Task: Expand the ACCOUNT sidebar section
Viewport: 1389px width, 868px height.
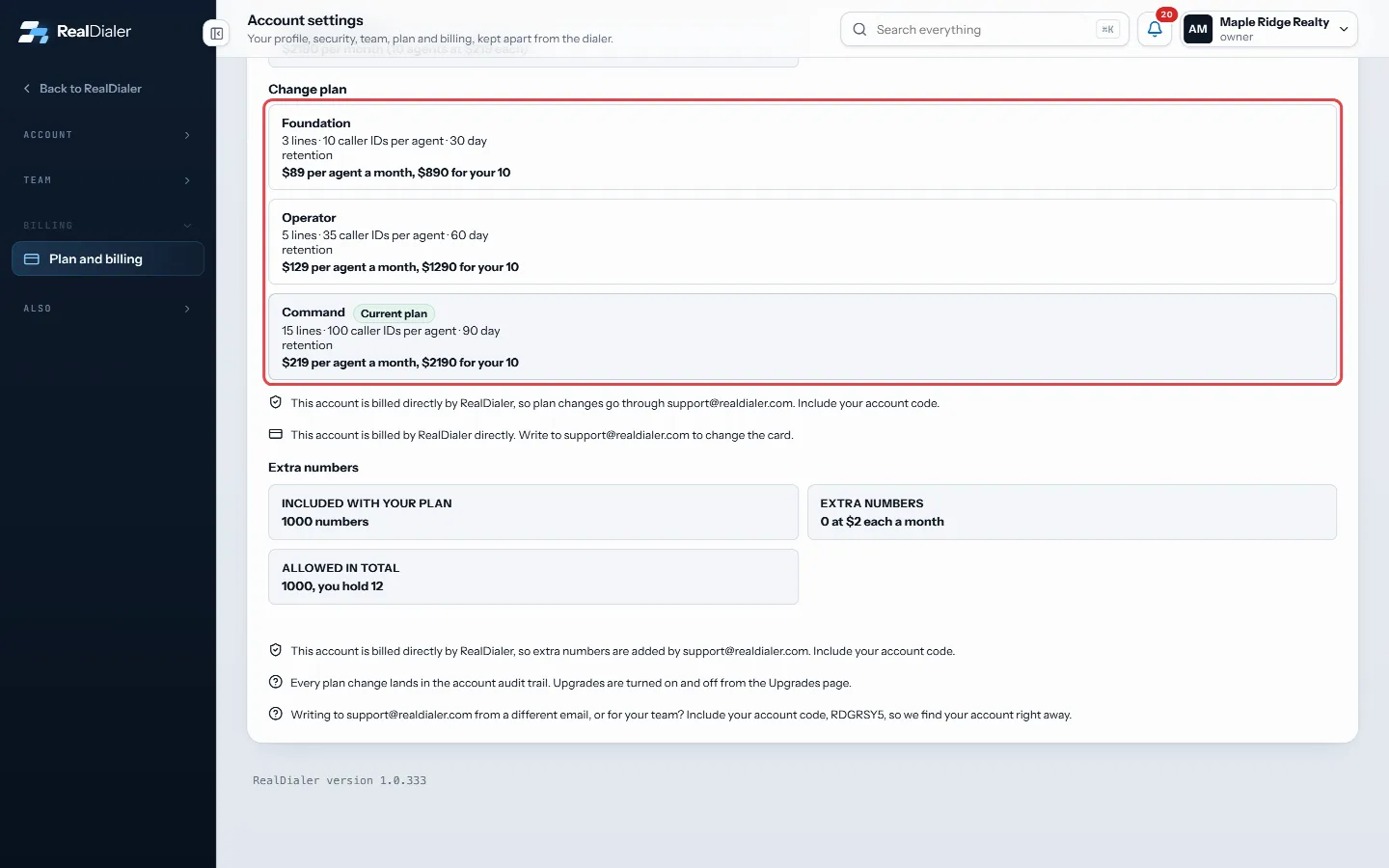Action: tap(108, 135)
